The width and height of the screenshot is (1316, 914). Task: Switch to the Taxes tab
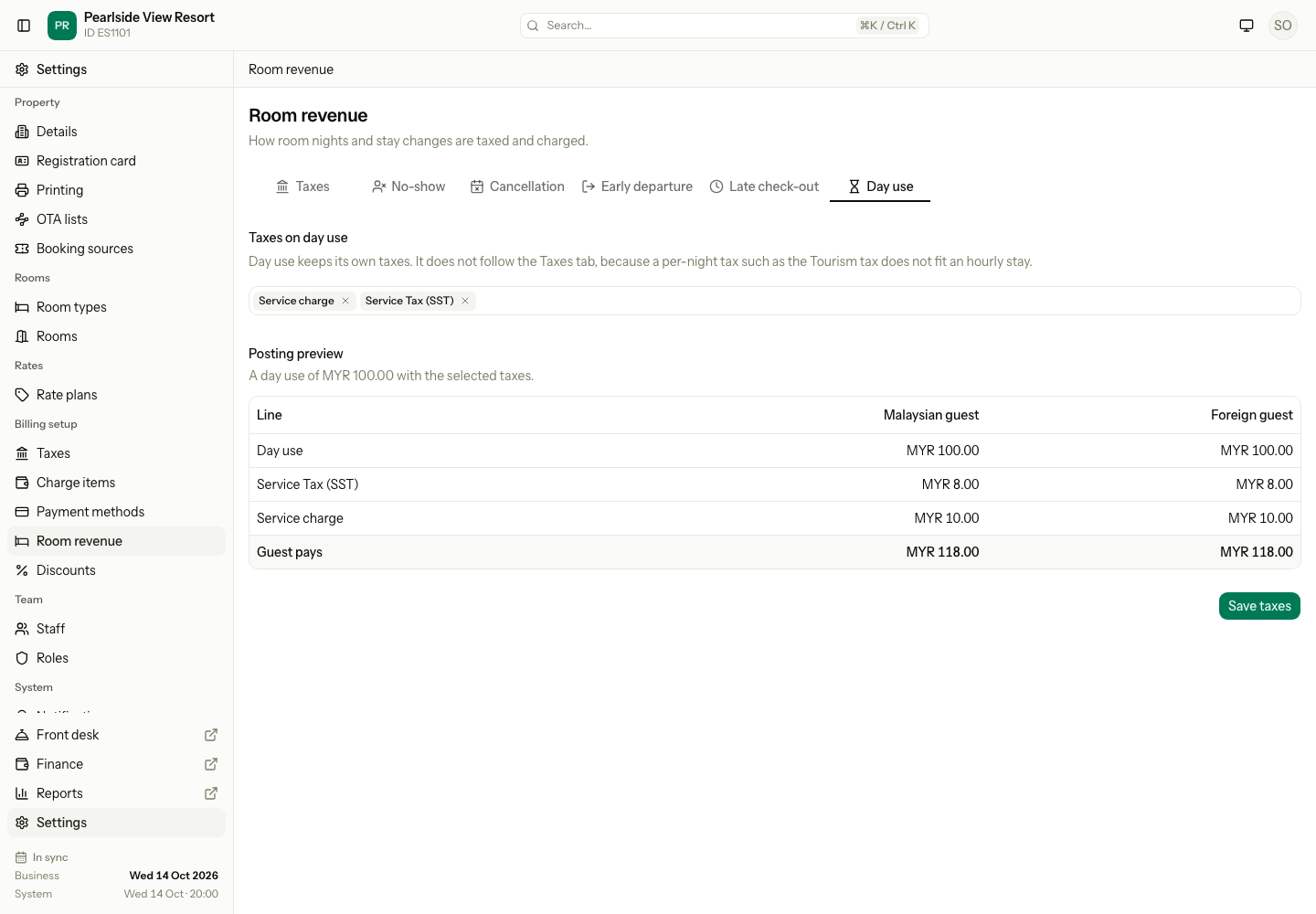point(302,186)
